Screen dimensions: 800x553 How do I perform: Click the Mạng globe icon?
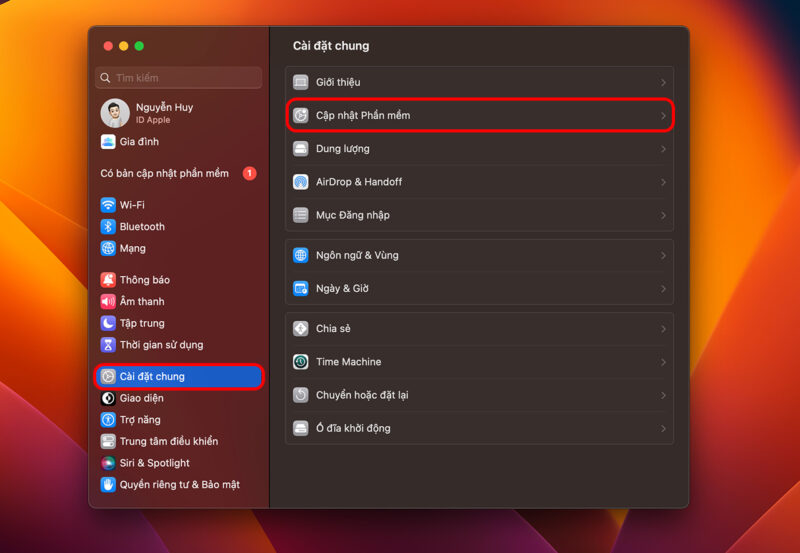pos(108,248)
